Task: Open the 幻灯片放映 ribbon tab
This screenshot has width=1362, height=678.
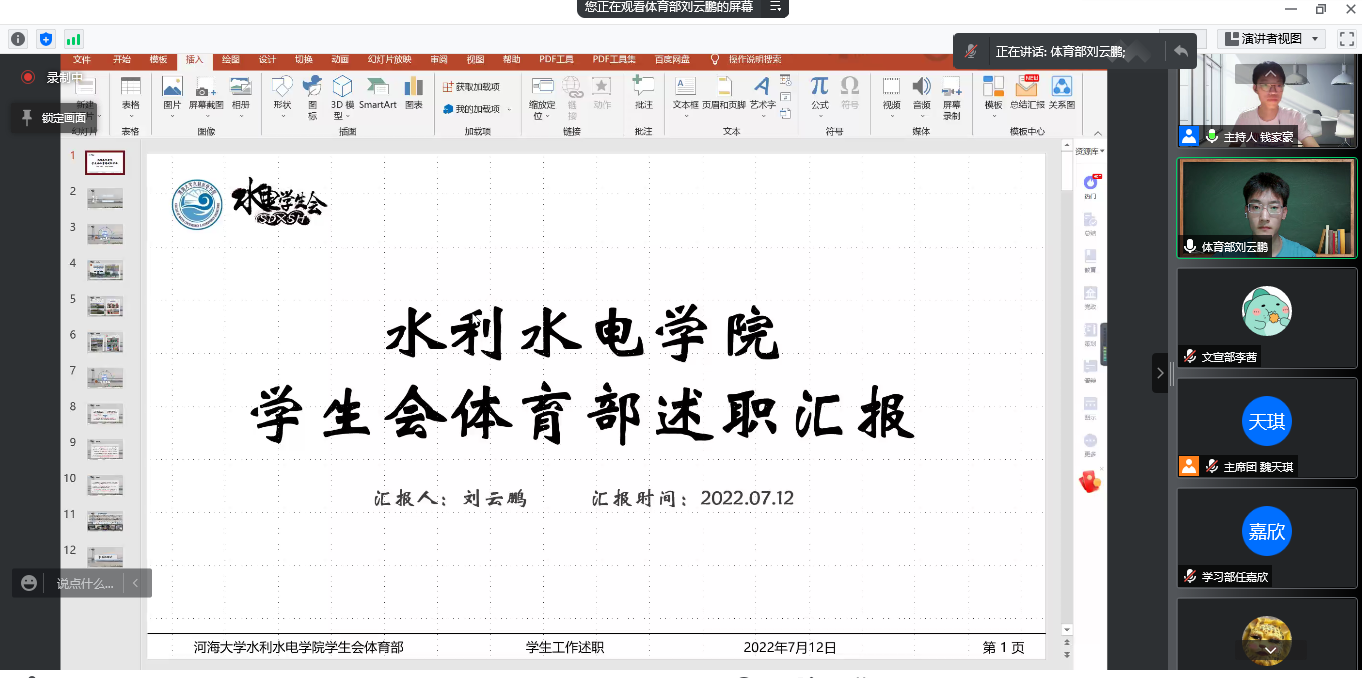Action: (x=389, y=60)
